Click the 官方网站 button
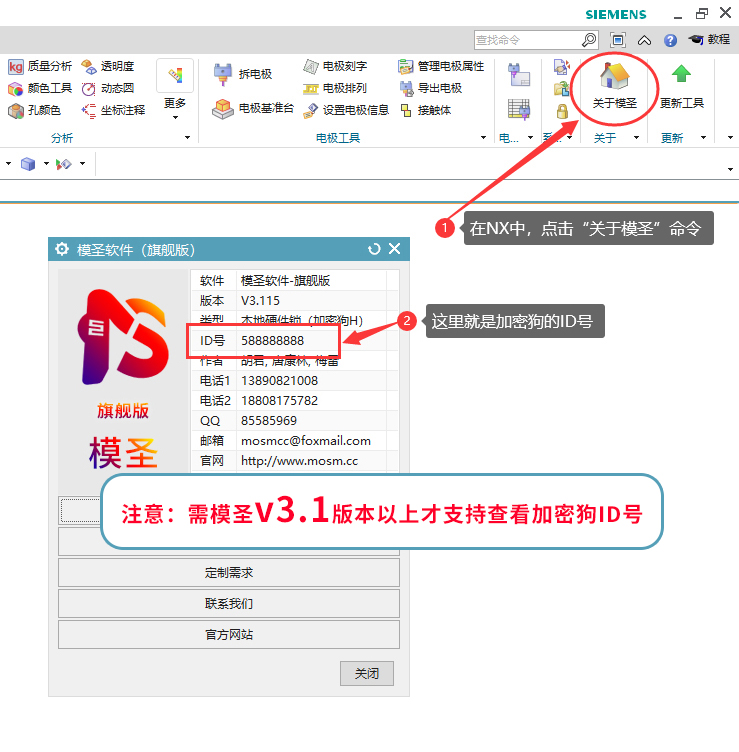The width and height of the screenshot is (739, 752). [228, 635]
